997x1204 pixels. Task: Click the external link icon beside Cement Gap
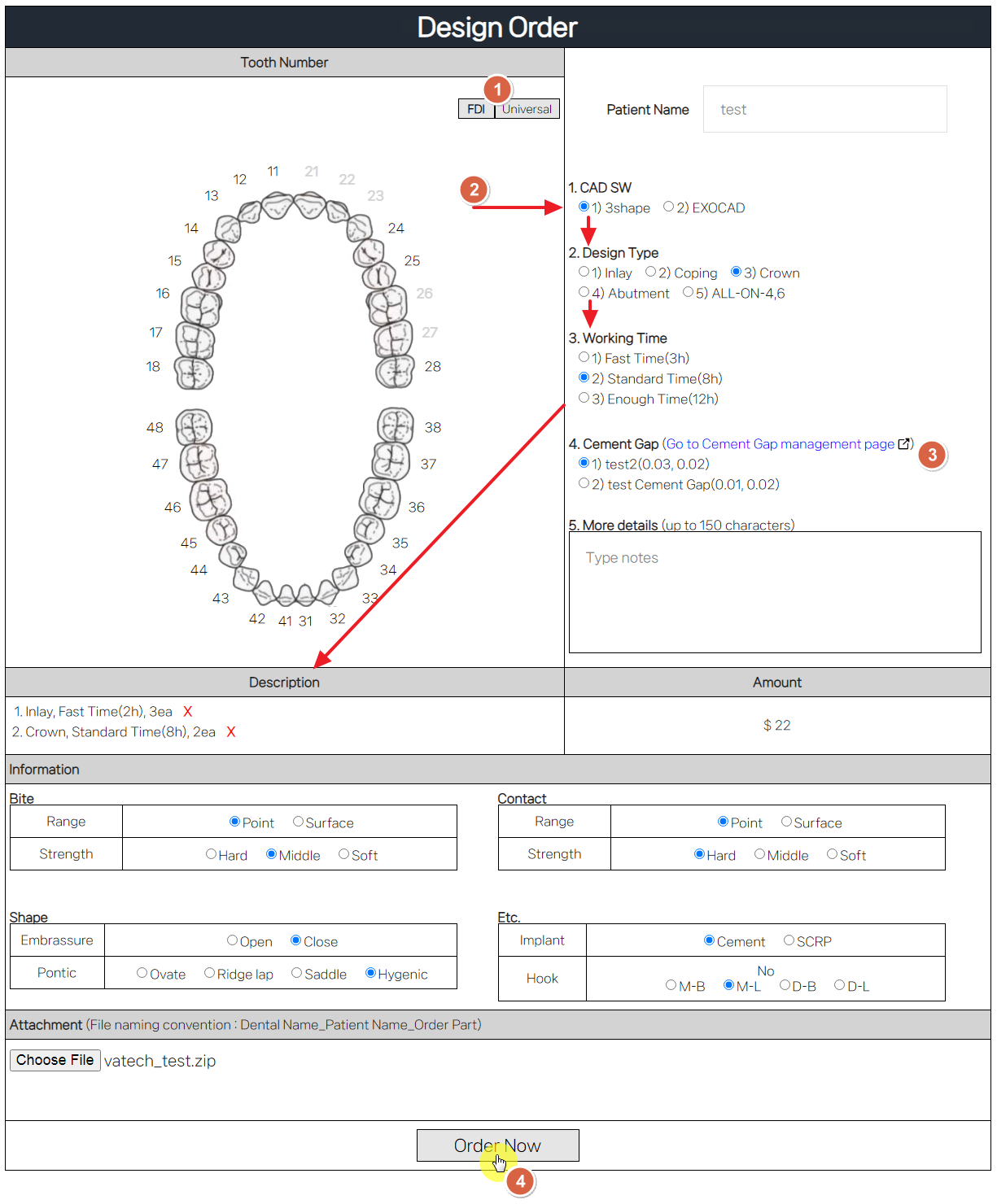pyautogui.click(x=903, y=444)
